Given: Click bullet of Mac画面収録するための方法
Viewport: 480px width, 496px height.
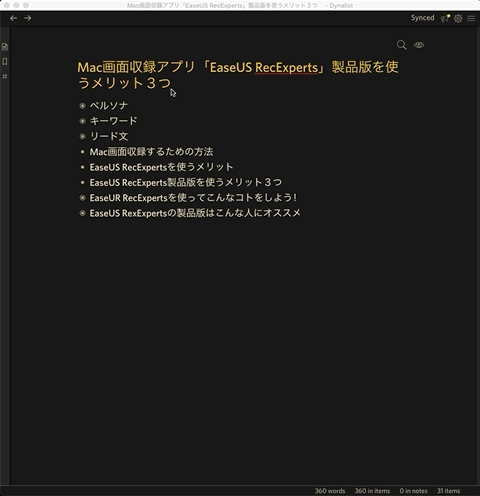Looking at the screenshot, I should click(x=82, y=152).
